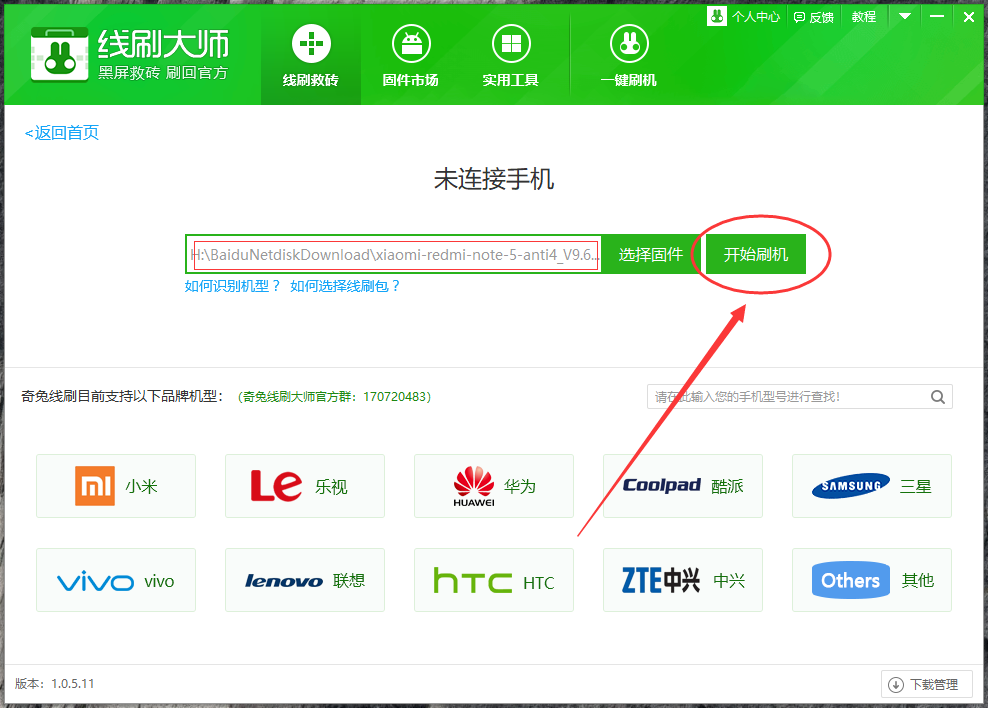Open the 固件市场 tab

[411, 57]
